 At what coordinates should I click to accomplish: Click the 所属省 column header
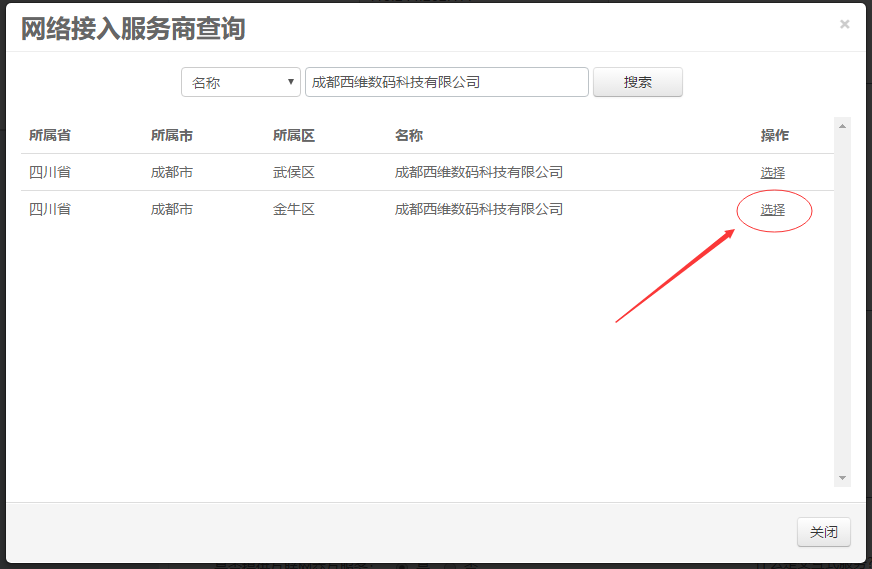click(x=50, y=135)
